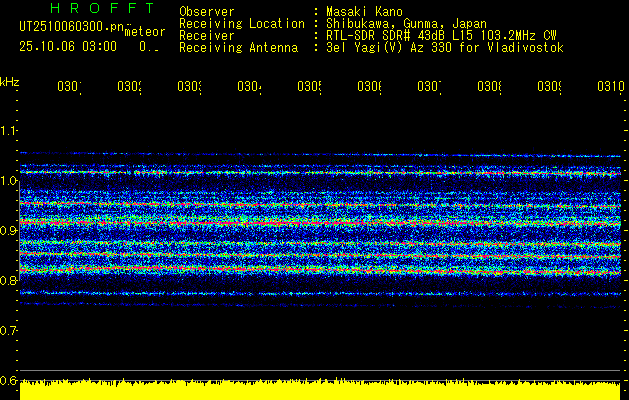Click the 0303 time axis marker

pos(189,87)
